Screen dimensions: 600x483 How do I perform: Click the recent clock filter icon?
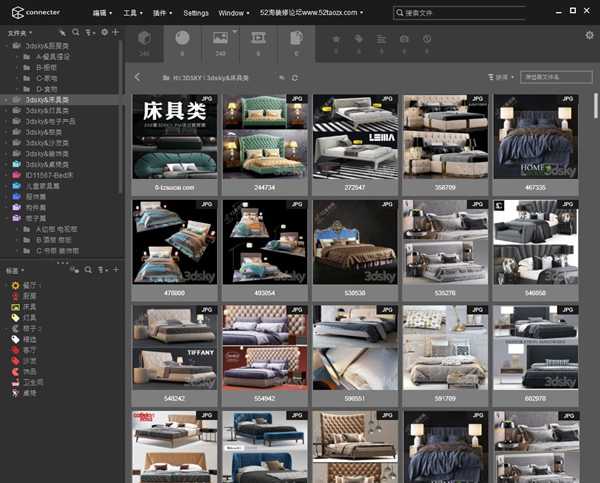[426, 38]
